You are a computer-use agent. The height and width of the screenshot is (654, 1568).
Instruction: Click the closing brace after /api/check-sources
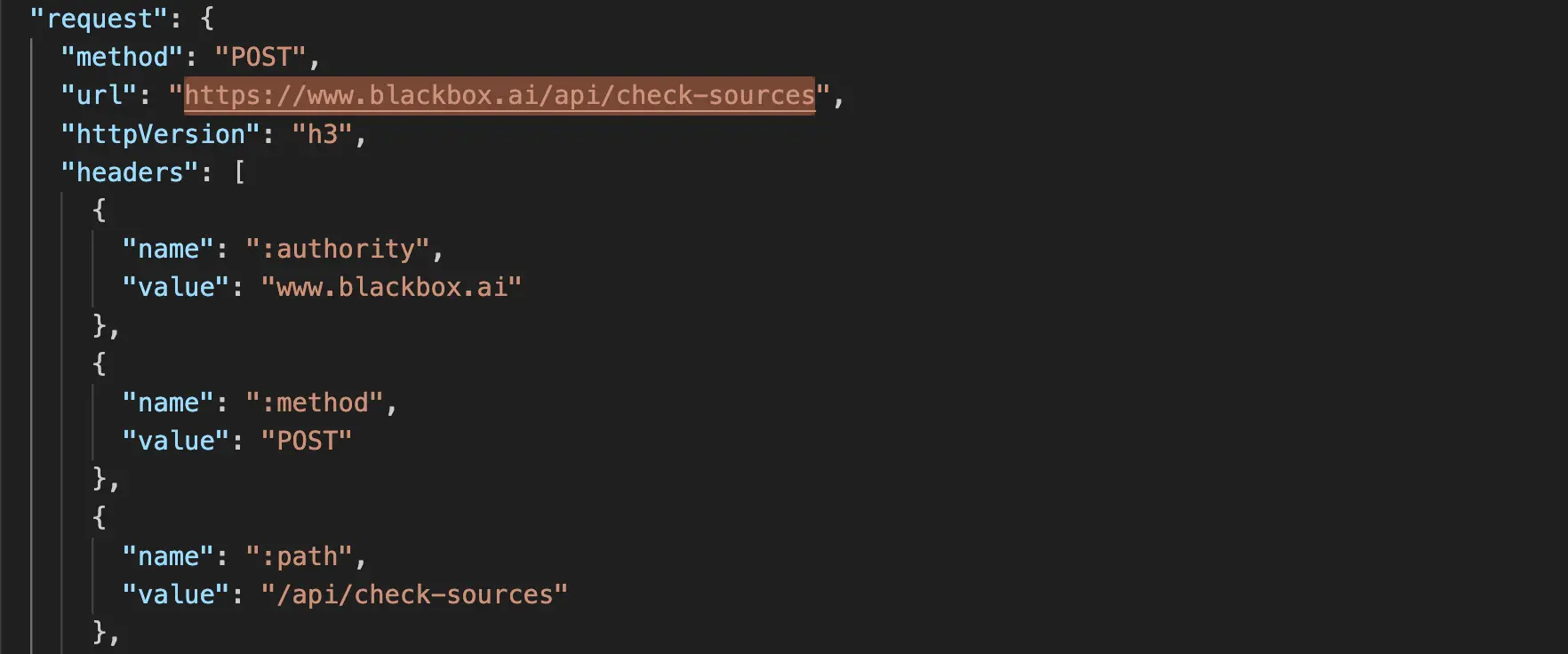(100, 633)
